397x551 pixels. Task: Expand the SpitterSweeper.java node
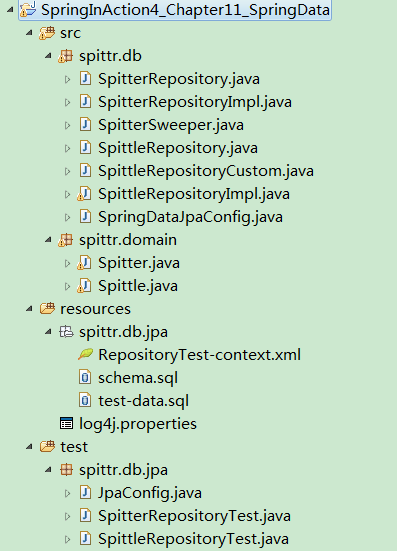point(67,125)
